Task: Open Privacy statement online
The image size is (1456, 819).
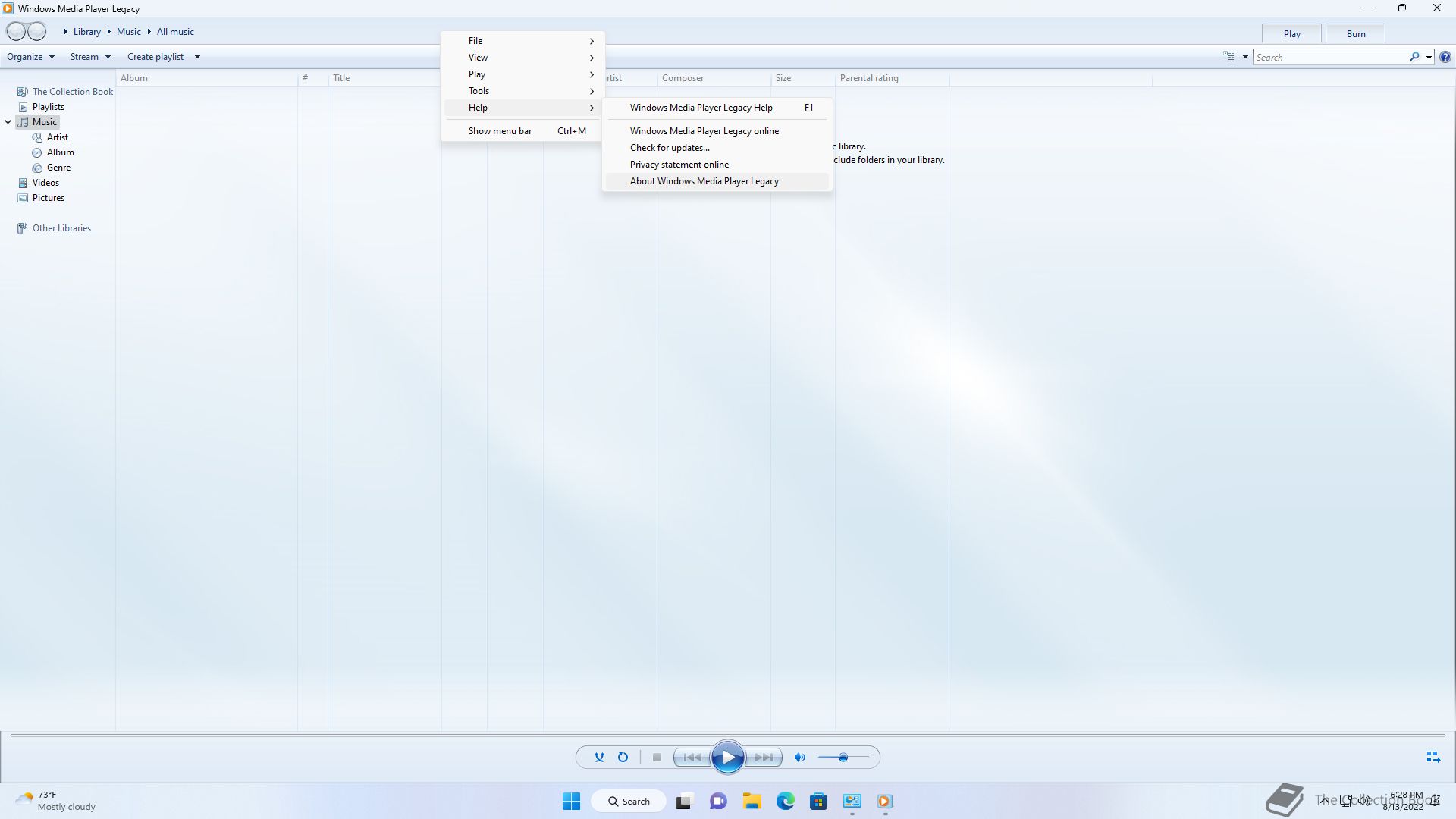Action: pos(717,165)
